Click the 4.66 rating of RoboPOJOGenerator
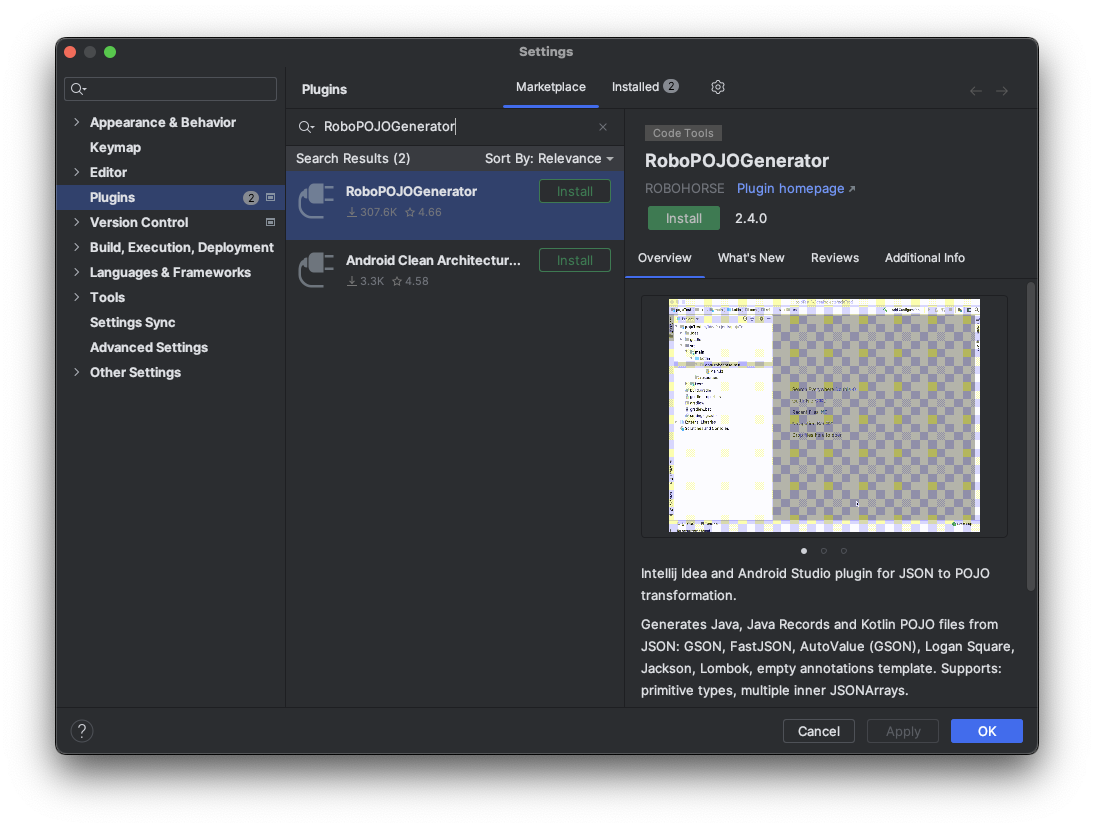The height and width of the screenshot is (828, 1094). [x=424, y=213]
